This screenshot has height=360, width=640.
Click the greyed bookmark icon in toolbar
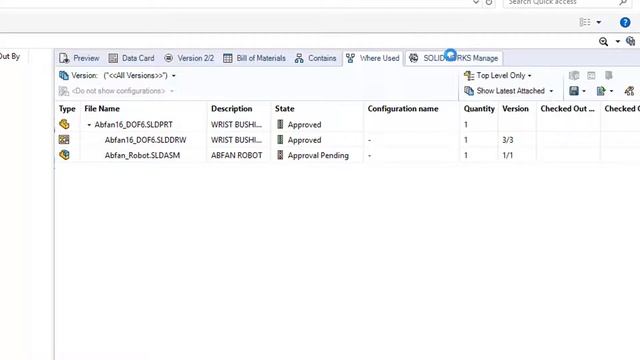click(609, 76)
